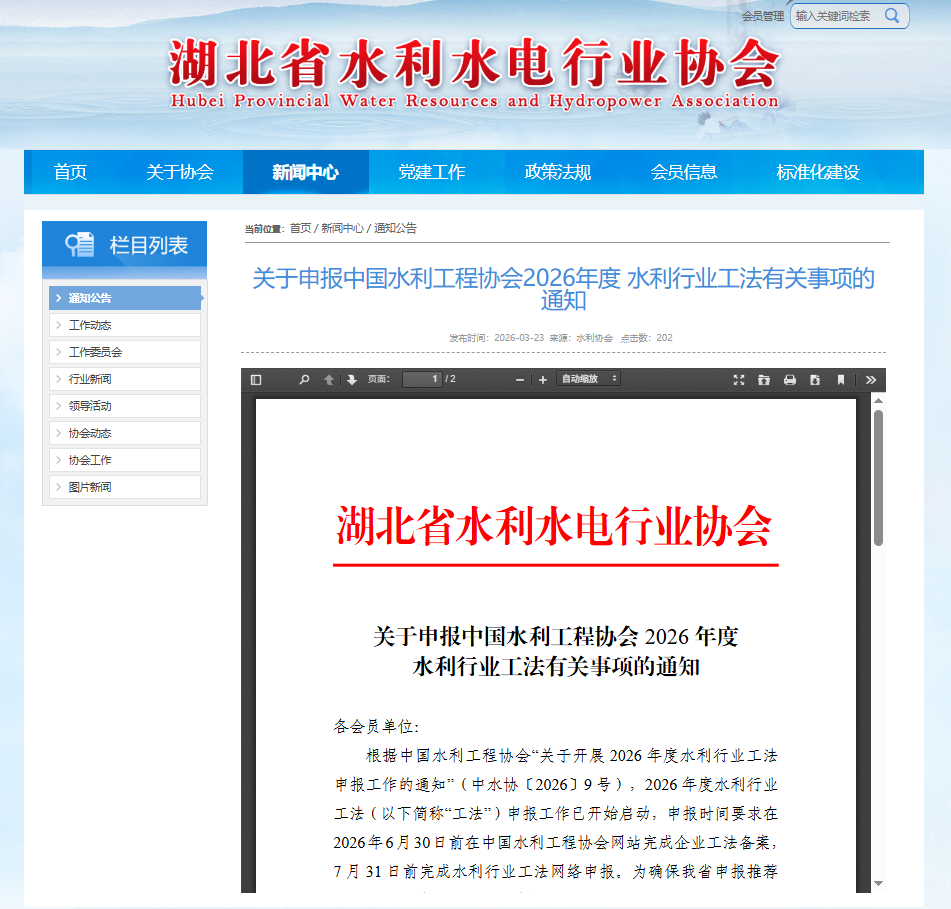Go to the next PDF page
Image resolution: width=951 pixels, height=909 pixels.
click(x=352, y=380)
